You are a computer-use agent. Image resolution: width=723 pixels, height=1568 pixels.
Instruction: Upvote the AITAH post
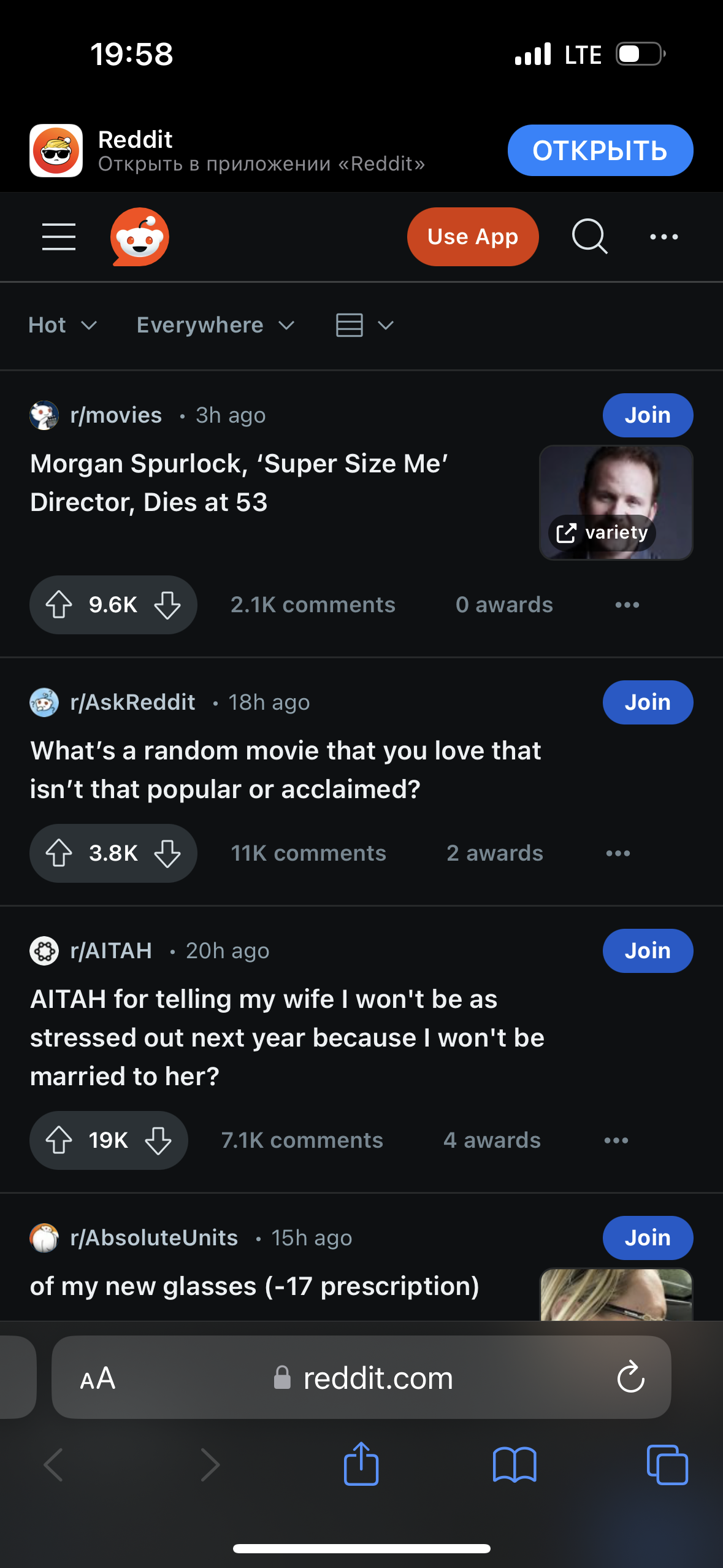click(59, 1140)
